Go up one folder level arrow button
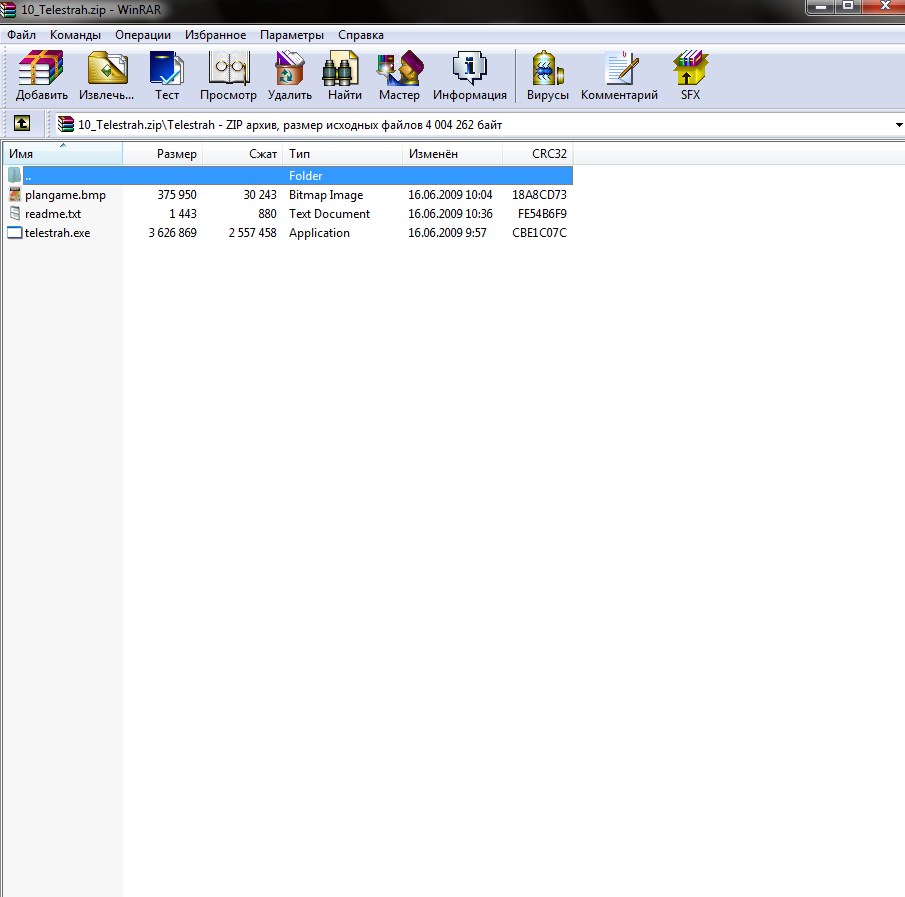The width and height of the screenshot is (905, 897). coord(22,123)
